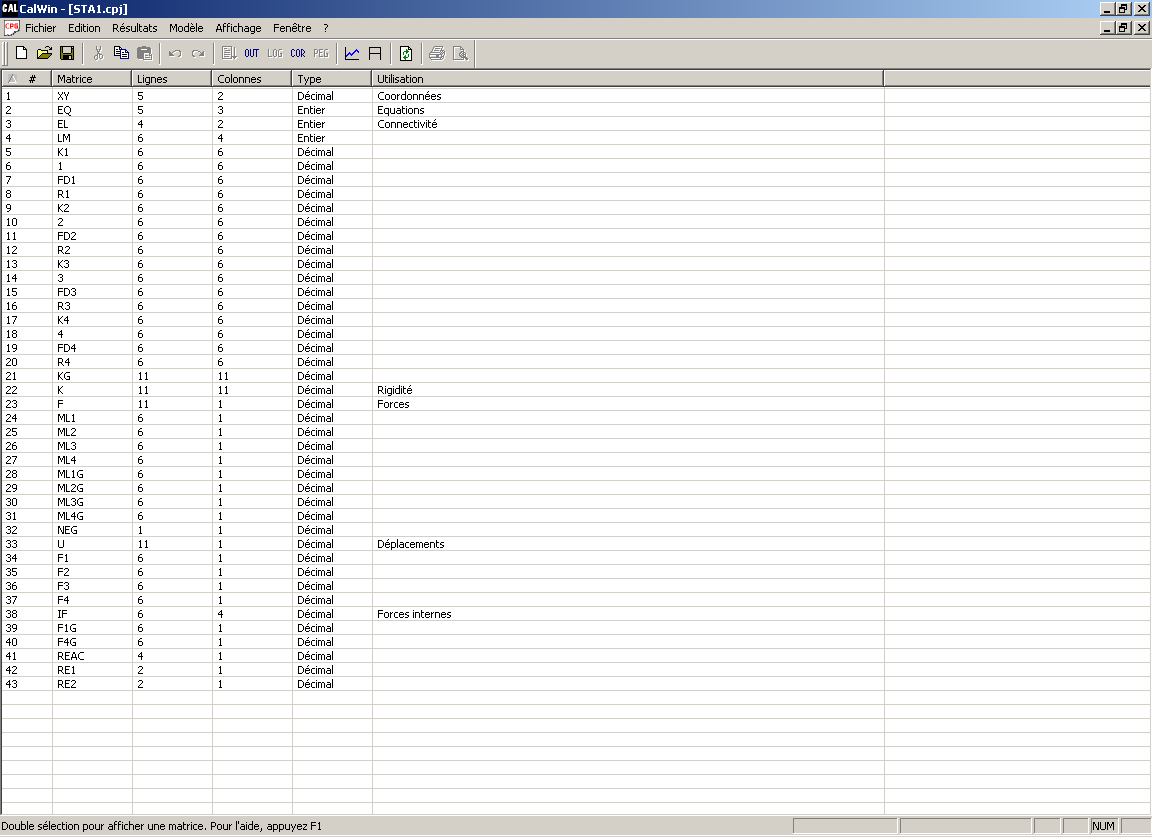Save the project with the floppy icon
The image size is (1152, 837).
(67, 53)
